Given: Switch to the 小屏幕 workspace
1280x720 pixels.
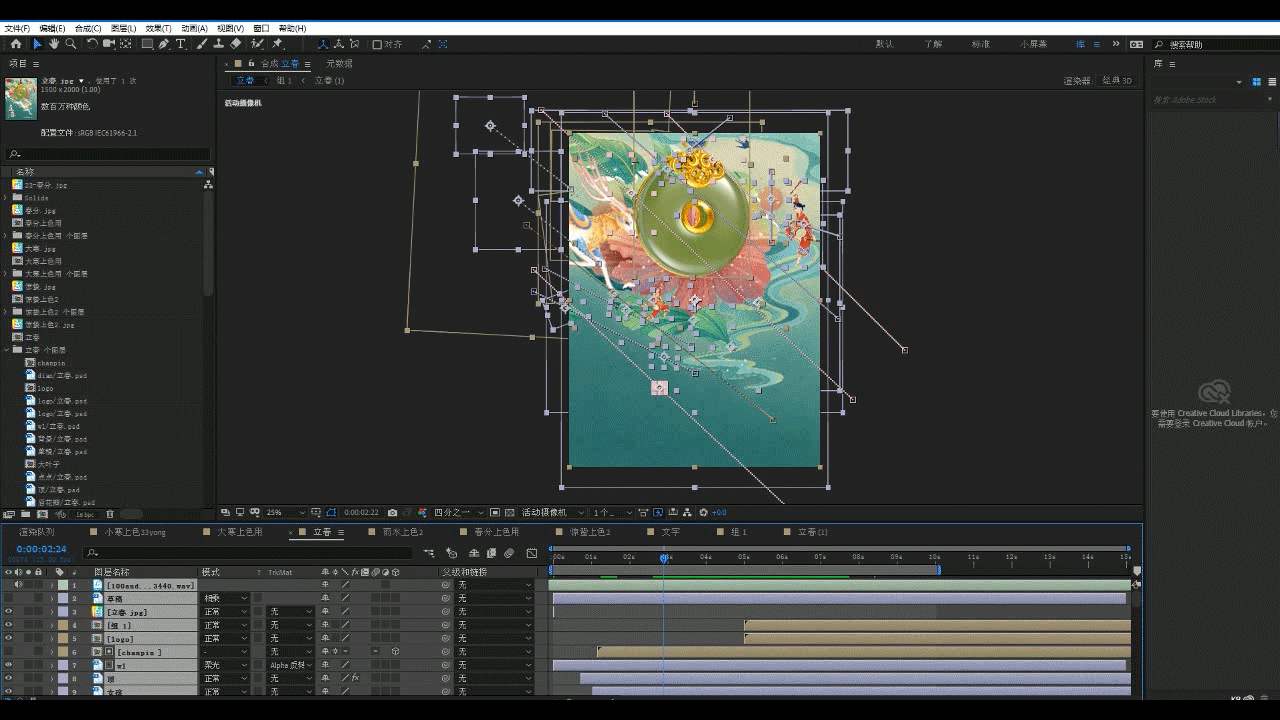Looking at the screenshot, I should coord(1034,44).
